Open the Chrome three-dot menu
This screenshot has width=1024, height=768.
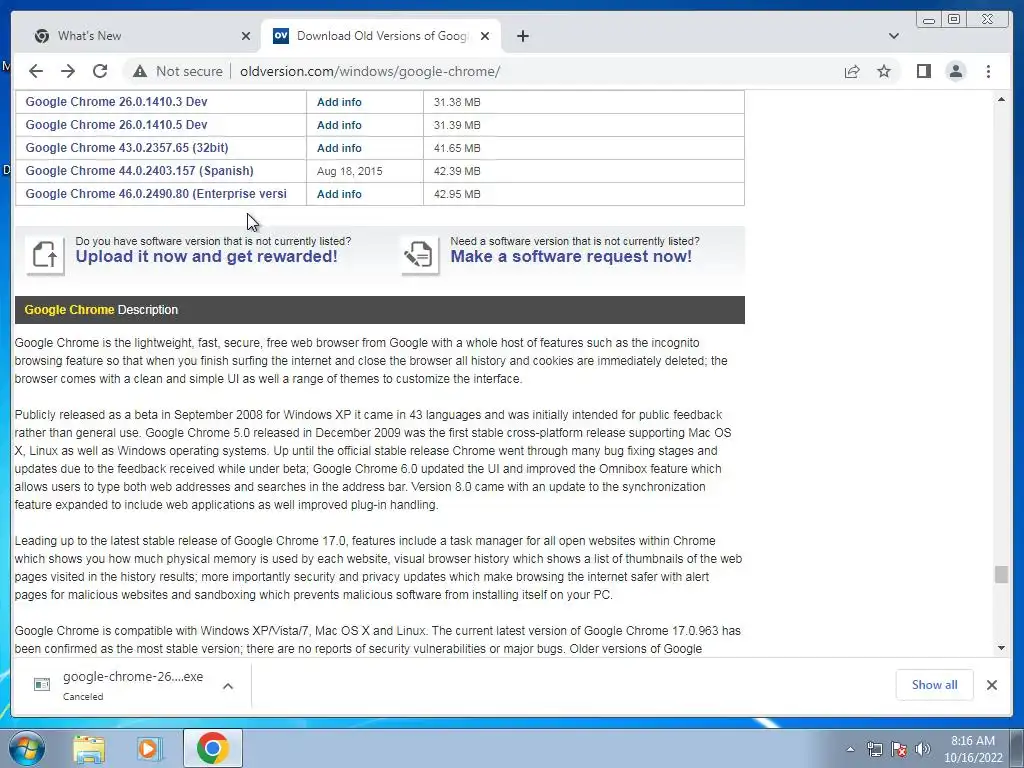point(988,71)
